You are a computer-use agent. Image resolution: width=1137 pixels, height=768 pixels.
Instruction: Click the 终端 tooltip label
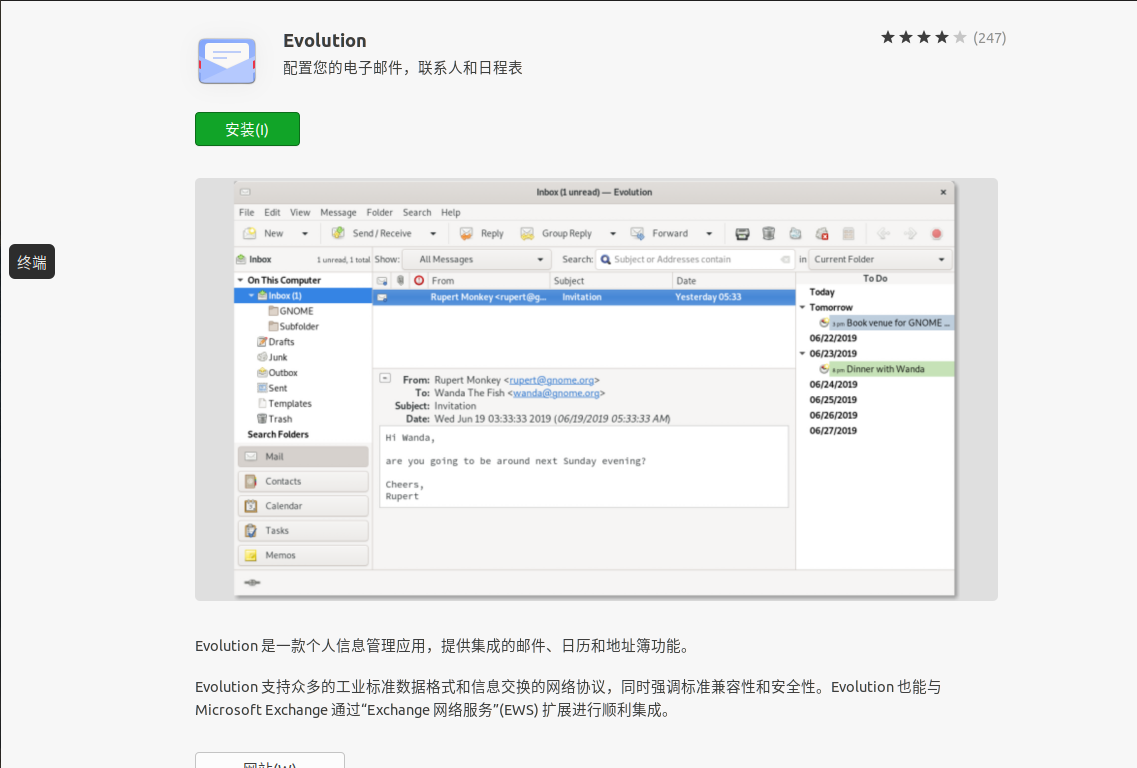click(x=32, y=262)
